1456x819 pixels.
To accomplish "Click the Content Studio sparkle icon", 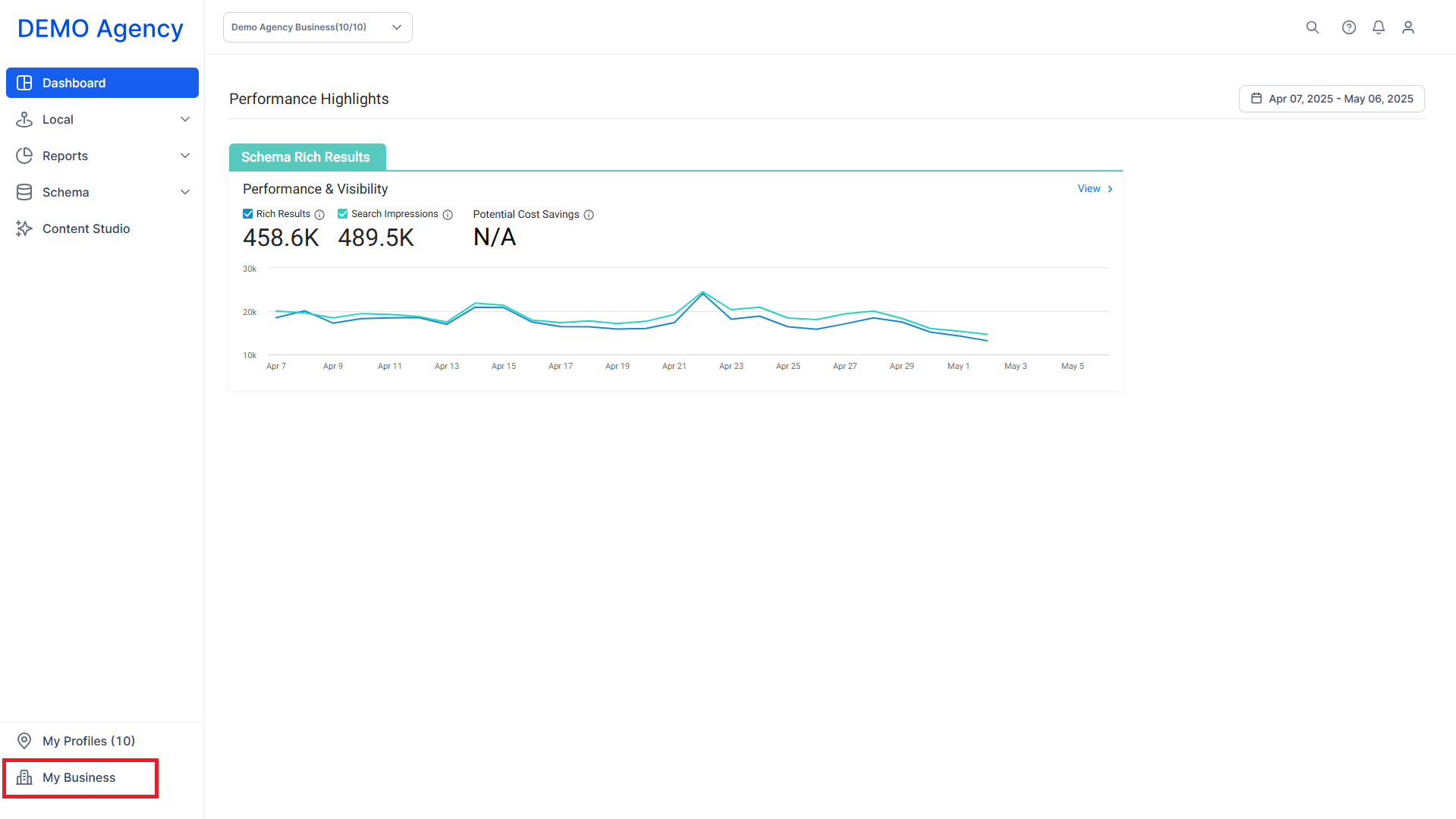I will (24, 228).
